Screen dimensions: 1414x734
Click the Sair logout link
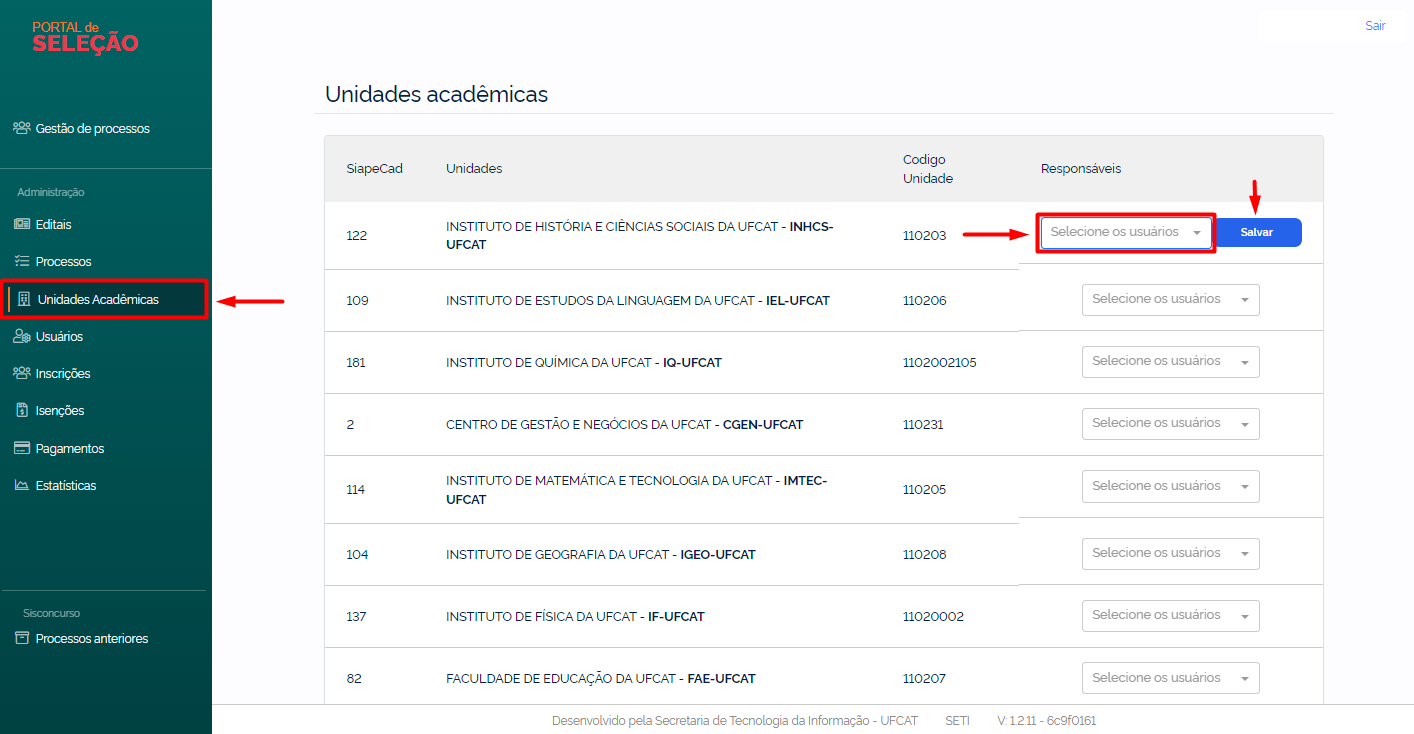pos(1375,26)
